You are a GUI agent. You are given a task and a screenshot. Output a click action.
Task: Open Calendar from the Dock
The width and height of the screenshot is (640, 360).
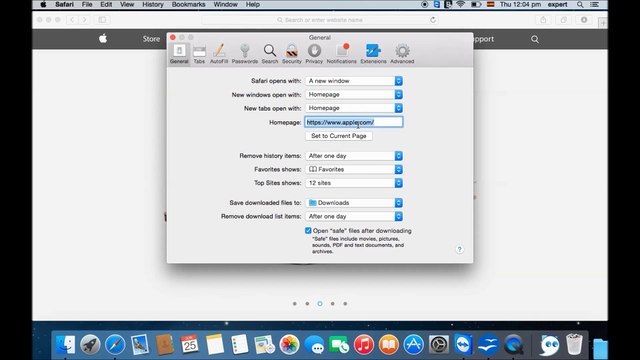click(x=190, y=344)
